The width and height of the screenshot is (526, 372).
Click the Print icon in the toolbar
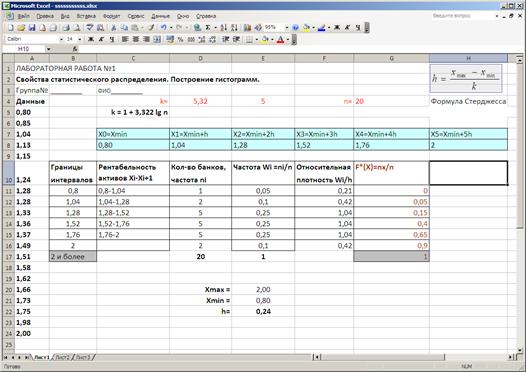click(66, 28)
